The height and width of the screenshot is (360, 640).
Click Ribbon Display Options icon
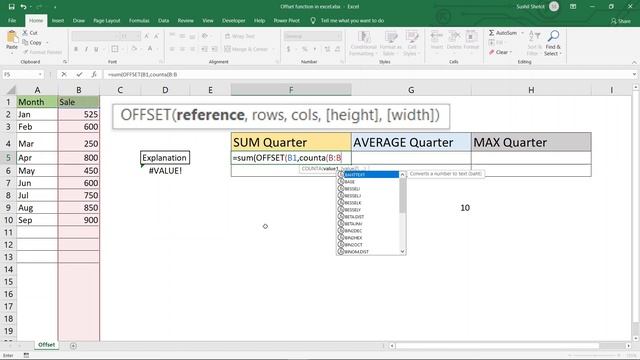[573, 7]
